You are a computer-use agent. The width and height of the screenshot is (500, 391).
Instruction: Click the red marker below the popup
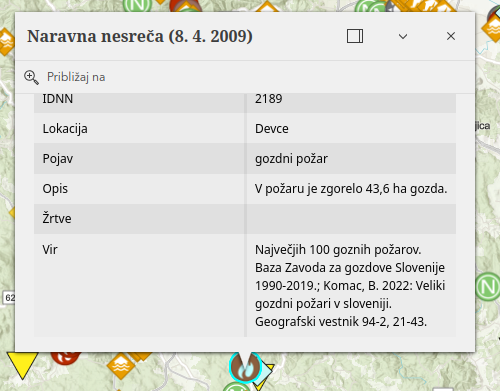(x=66, y=357)
